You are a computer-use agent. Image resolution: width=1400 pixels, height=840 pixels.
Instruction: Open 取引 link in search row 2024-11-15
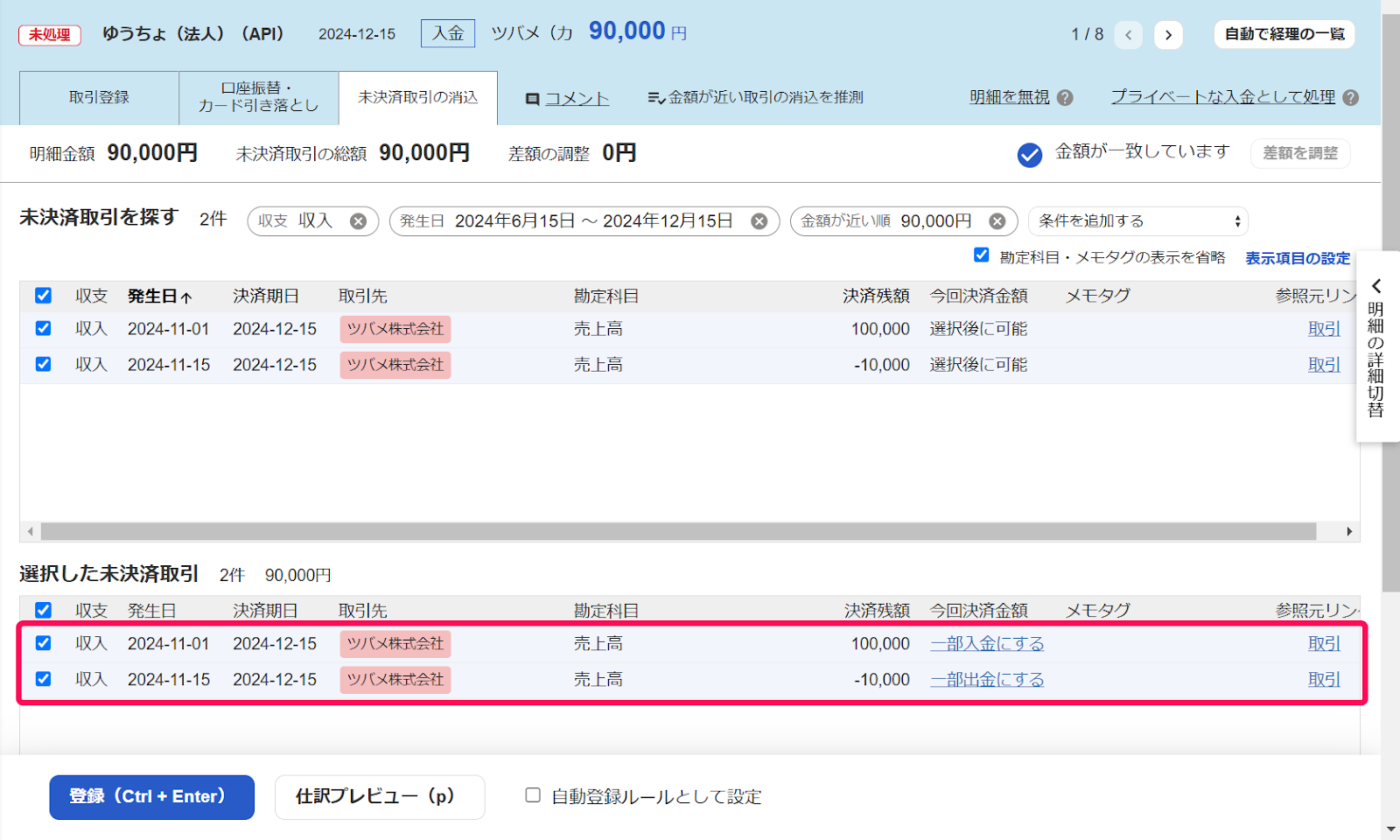point(1324,365)
